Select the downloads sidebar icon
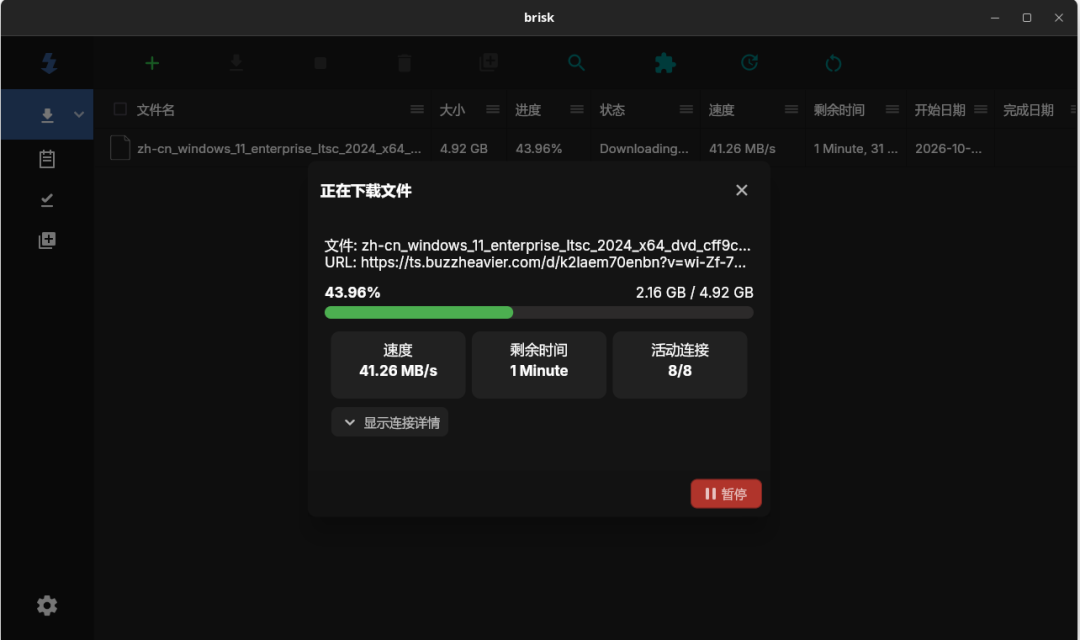1080x640 pixels. point(48,115)
